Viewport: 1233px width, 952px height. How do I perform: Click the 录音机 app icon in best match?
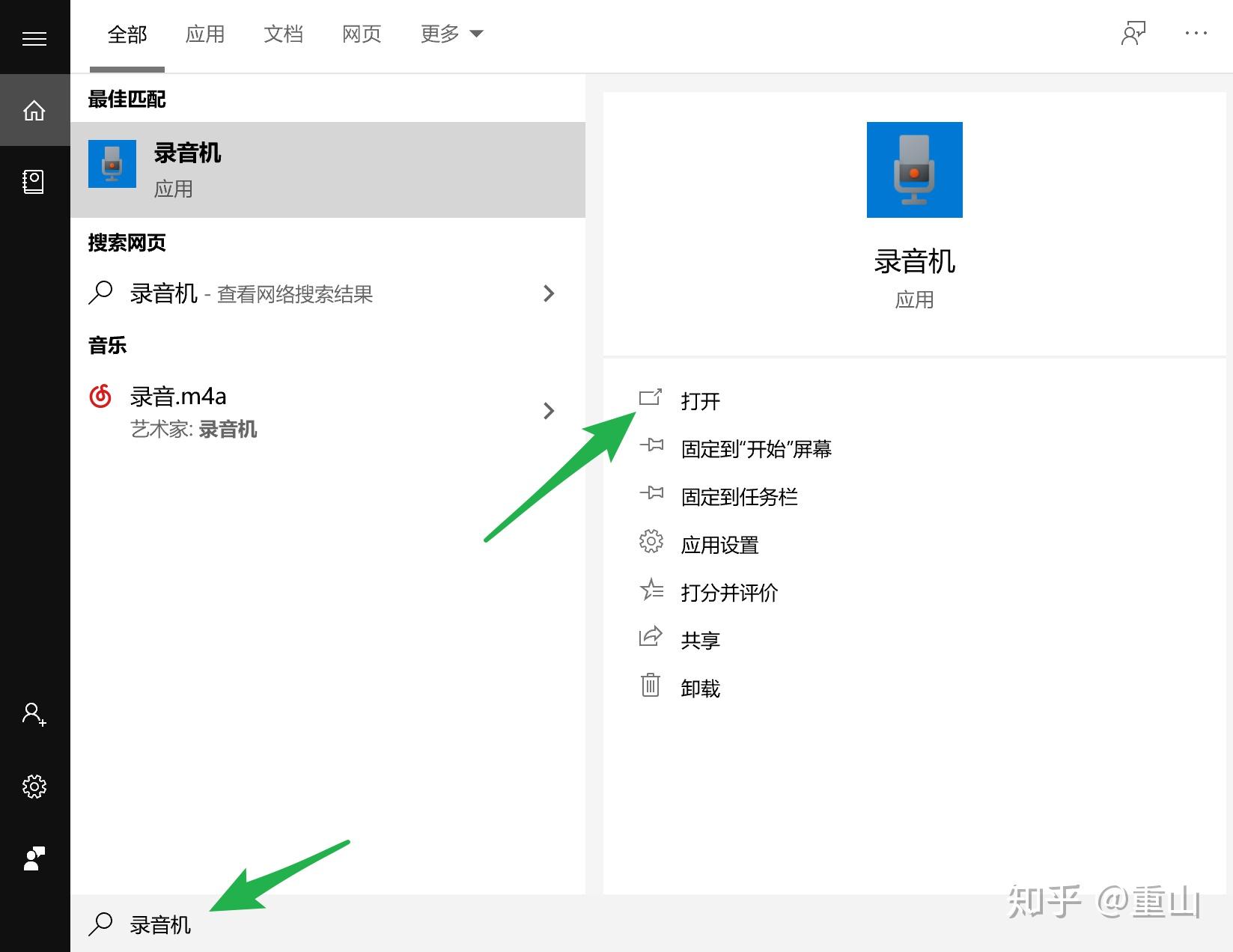[x=112, y=164]
